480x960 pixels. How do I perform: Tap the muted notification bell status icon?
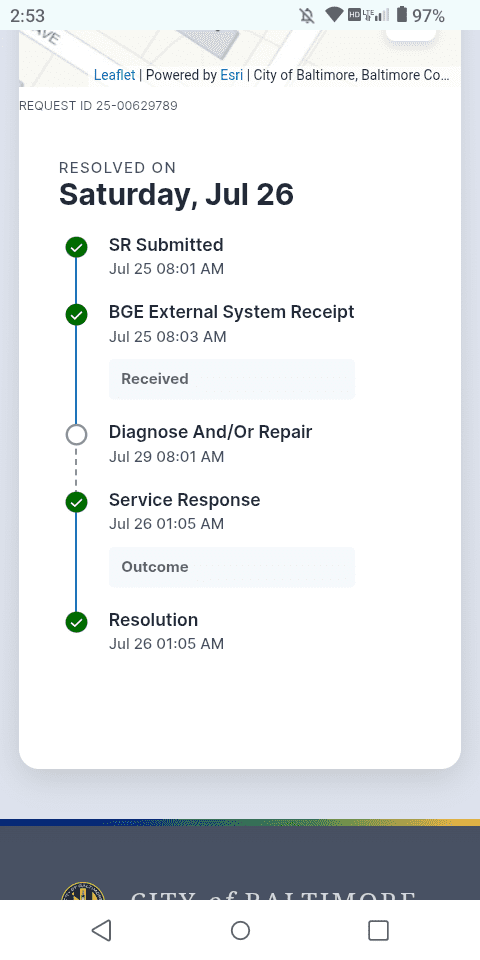pyautogui.click(x=307, y=15)
